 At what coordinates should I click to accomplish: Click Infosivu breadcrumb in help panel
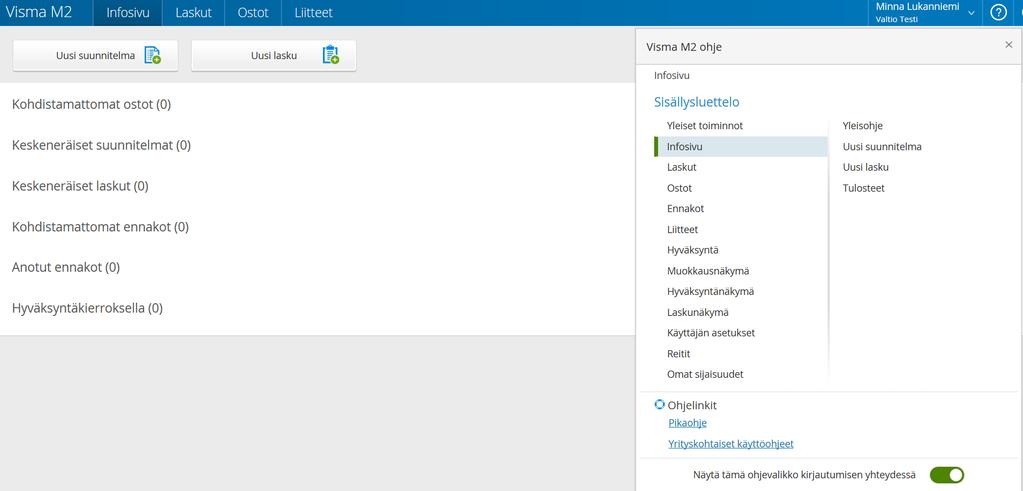[672, 76]
